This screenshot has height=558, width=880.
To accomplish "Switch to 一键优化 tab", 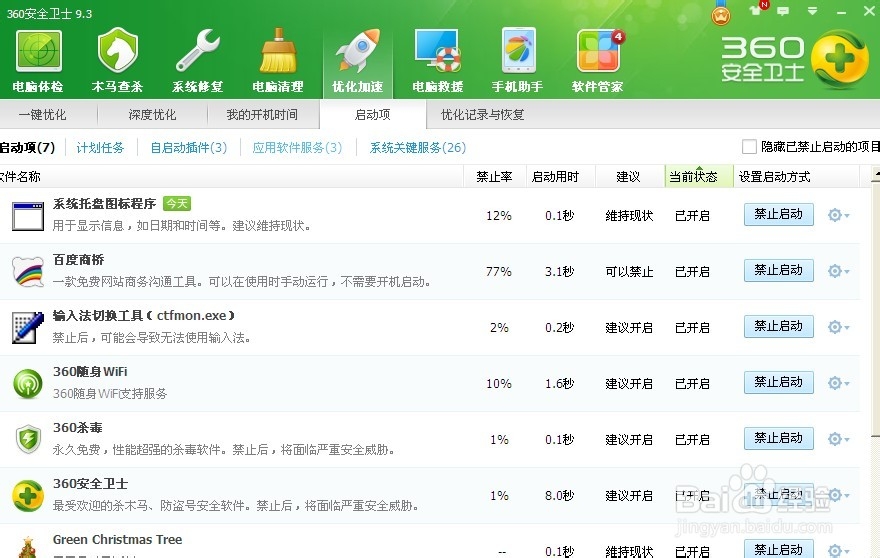I will click(x=43, y=115).
